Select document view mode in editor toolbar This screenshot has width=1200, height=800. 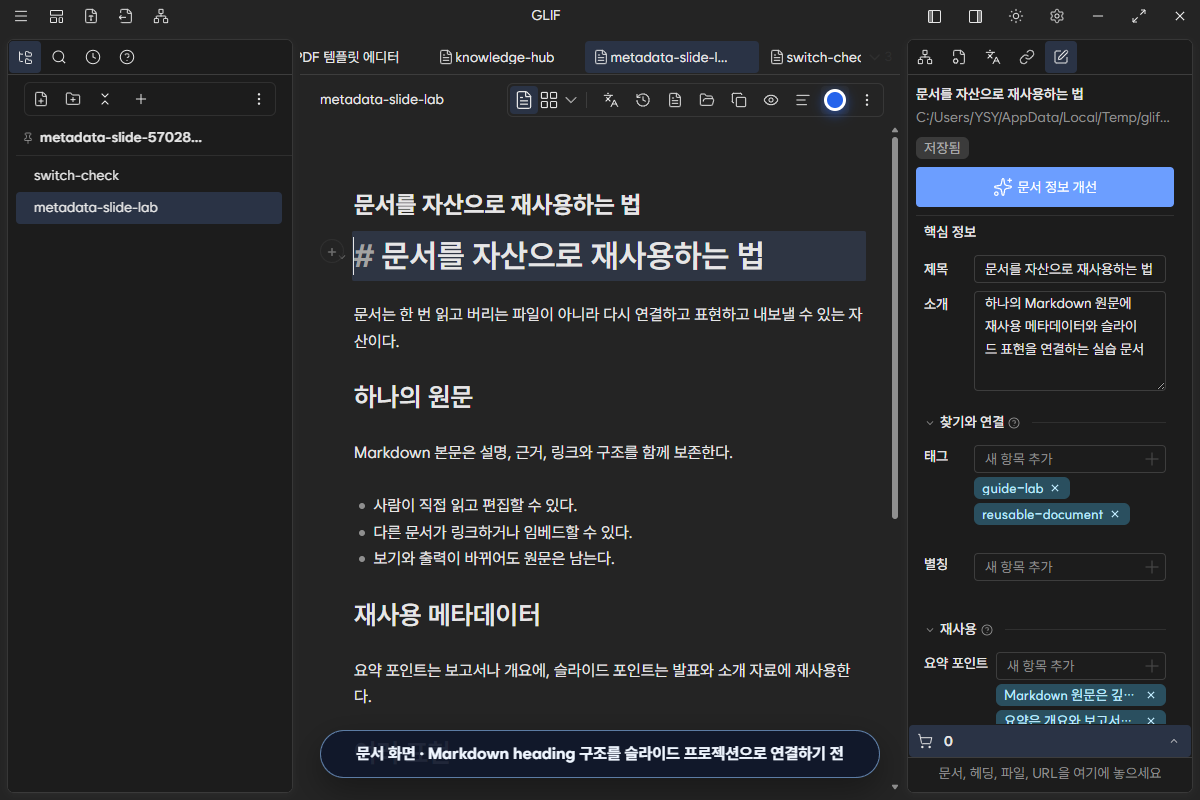(524, 100)
